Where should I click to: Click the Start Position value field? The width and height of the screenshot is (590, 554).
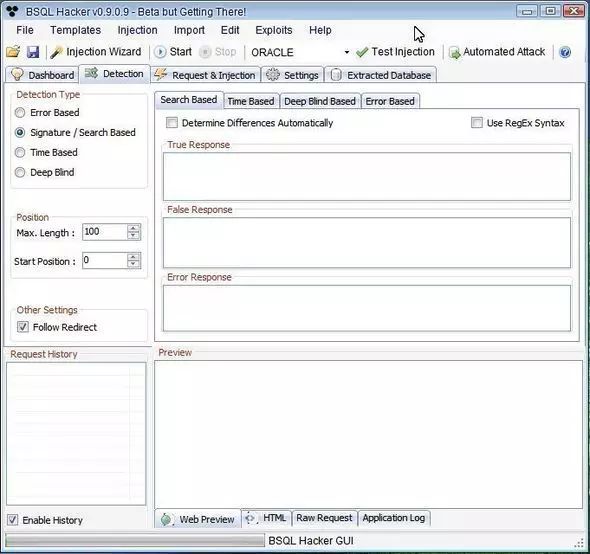pyautogui.click(x=104, y=260)
